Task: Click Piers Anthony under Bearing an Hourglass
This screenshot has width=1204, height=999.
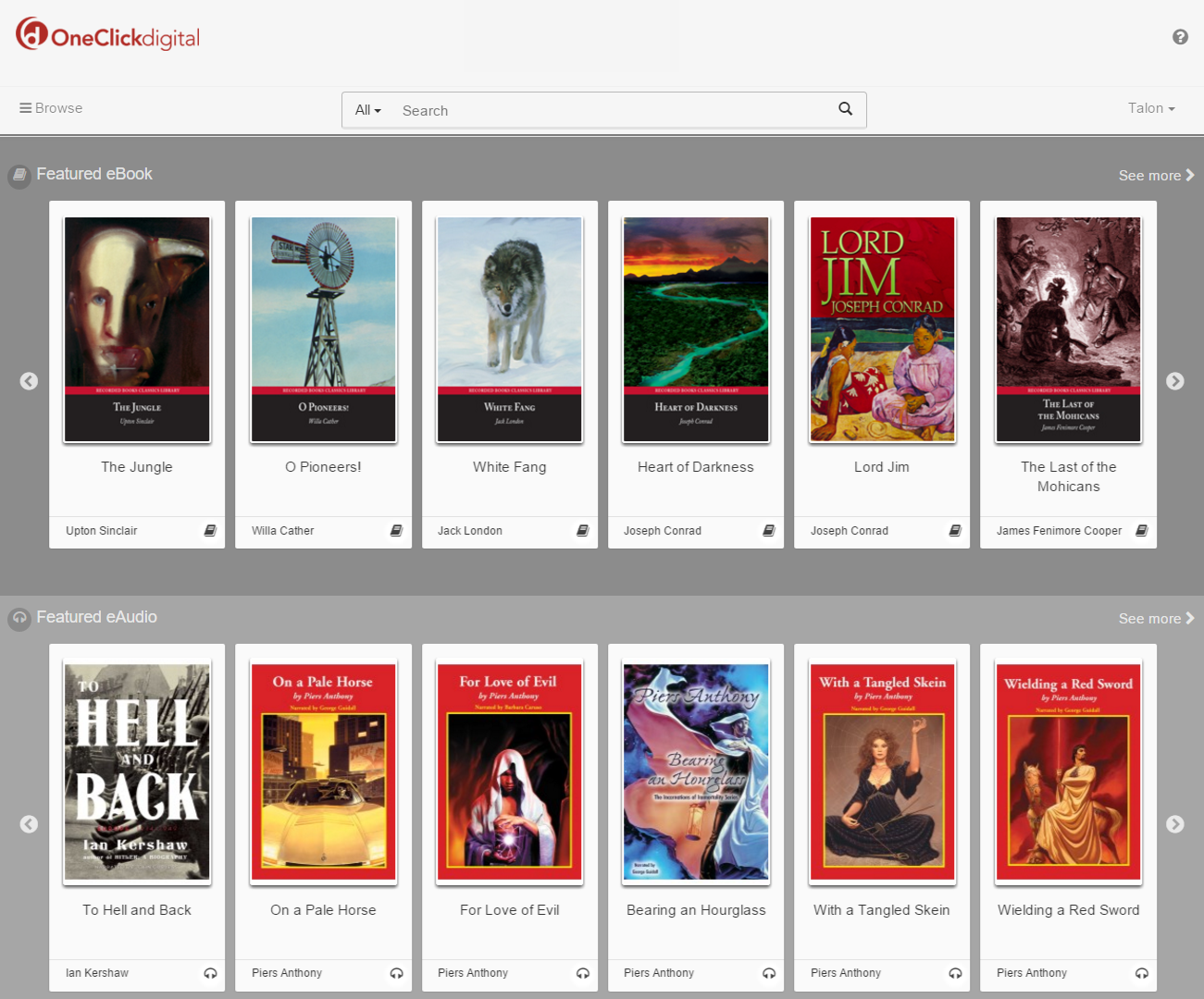Action: pyautogui.click(x=659, y=973)
